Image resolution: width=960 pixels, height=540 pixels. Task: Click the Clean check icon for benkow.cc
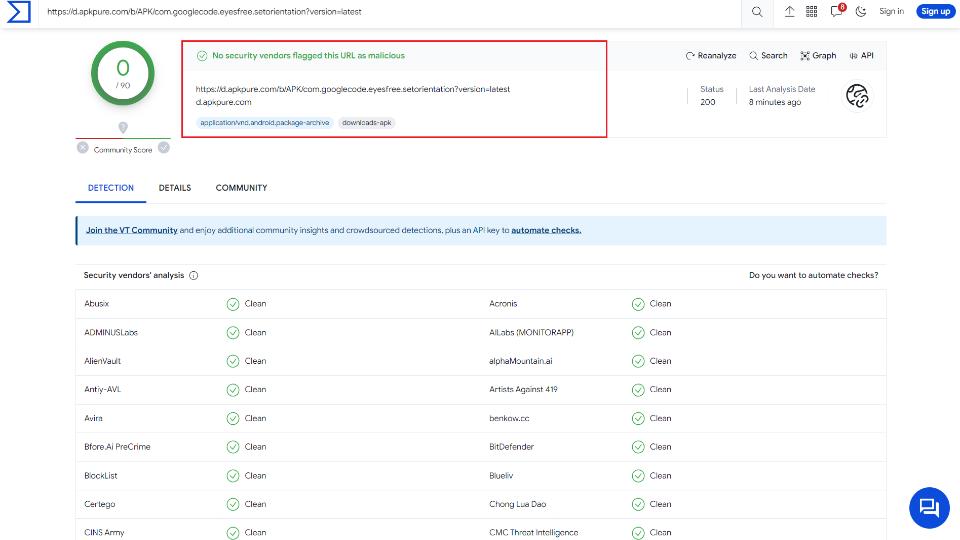(x=638, y=418)
